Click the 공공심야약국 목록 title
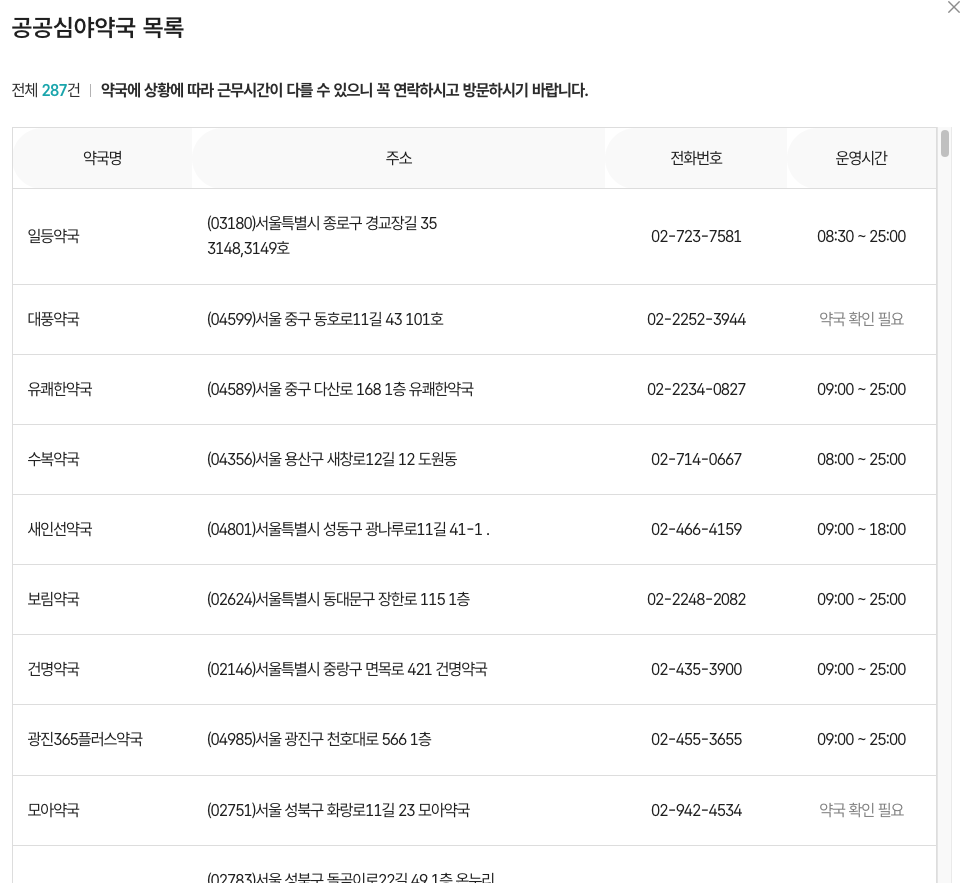Image resolution: width=967 pixels, height=883 pixels. (97, 28)
